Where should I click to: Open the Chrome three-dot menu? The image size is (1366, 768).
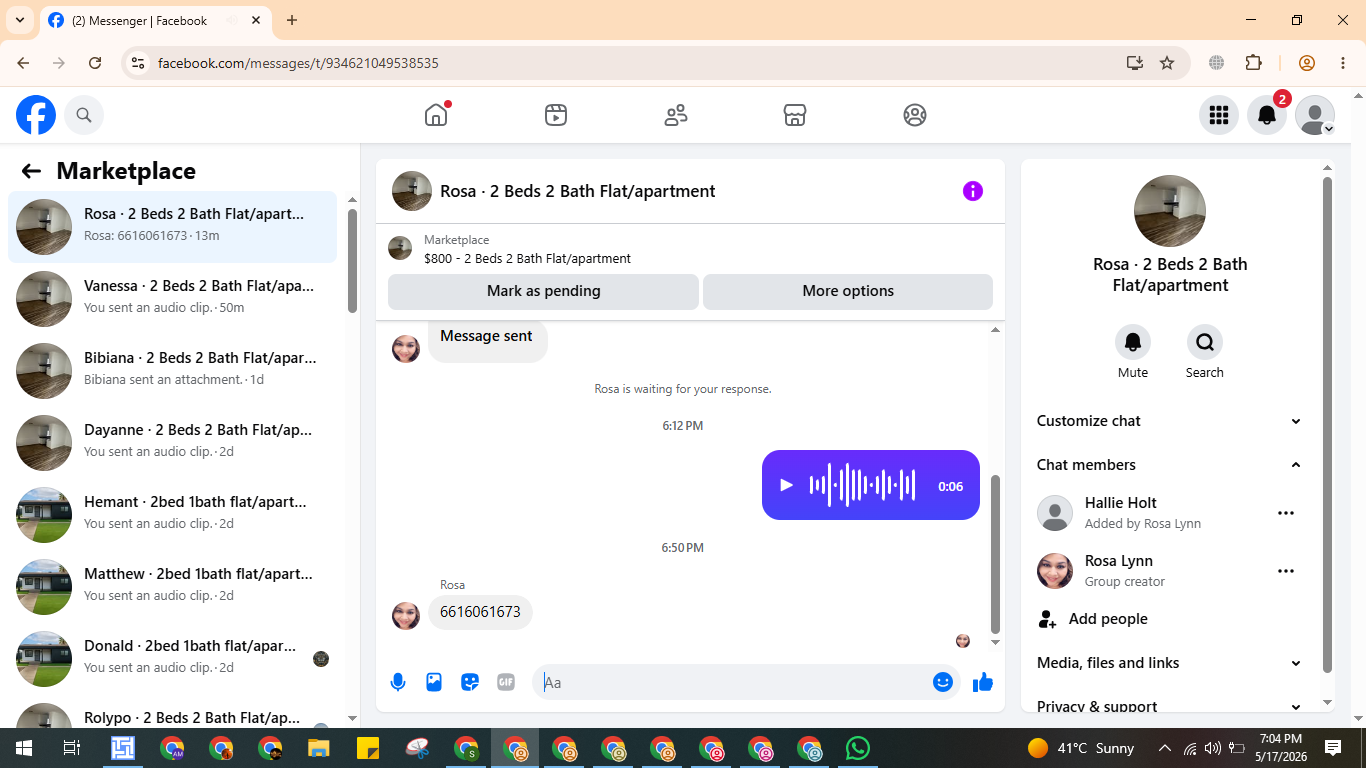coord(1343,63)
